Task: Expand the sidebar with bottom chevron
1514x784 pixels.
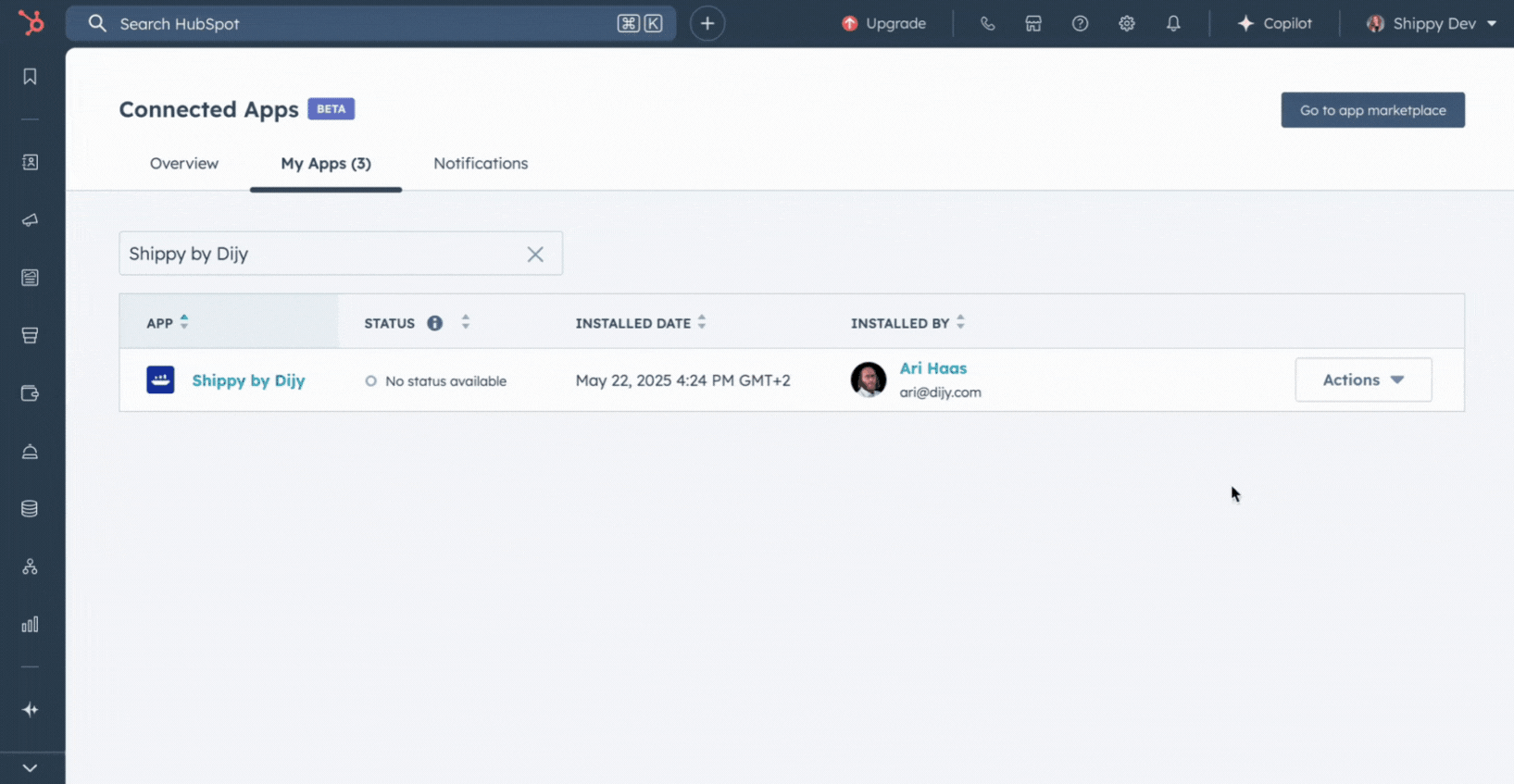Action: point(30,768)
